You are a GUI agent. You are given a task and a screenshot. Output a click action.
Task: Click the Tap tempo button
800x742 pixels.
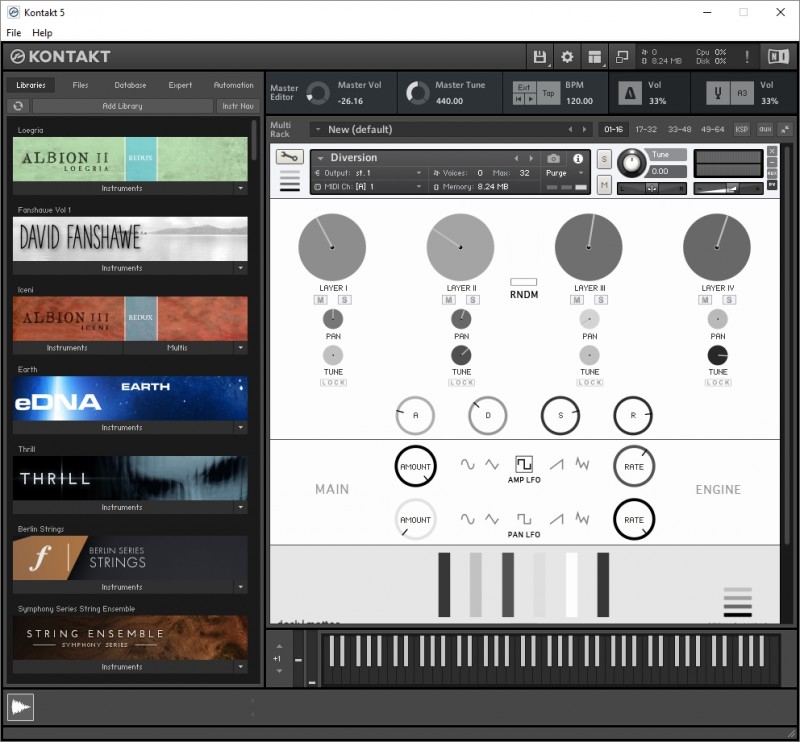tap(548, 93)
